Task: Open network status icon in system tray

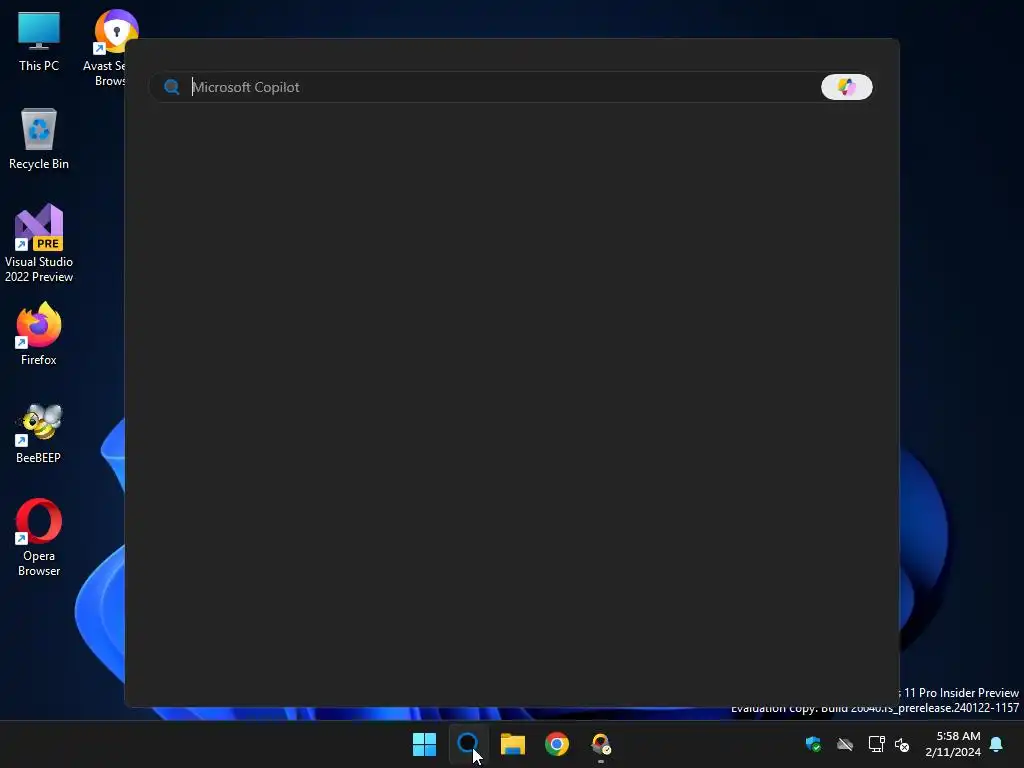Action: pyautogui.click(x=876, y=744)
